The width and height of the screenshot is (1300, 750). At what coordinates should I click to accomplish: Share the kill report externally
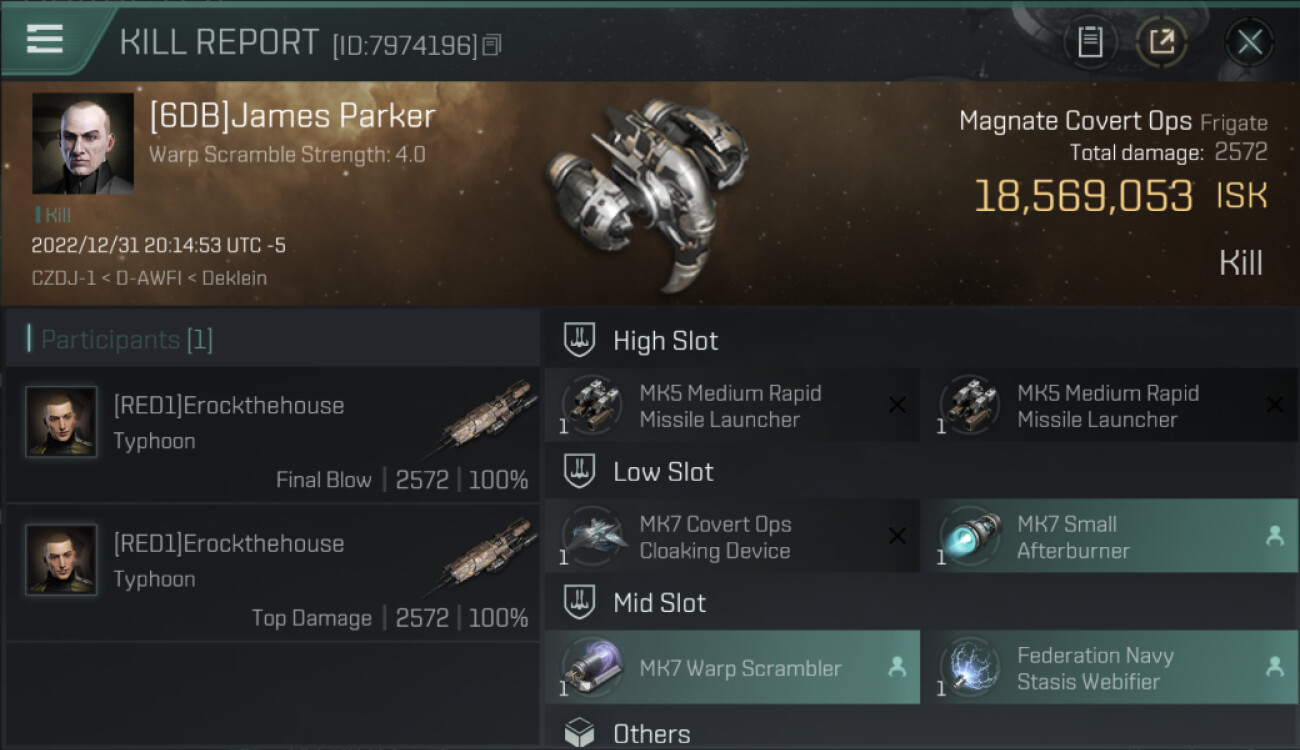point(1161,42)
